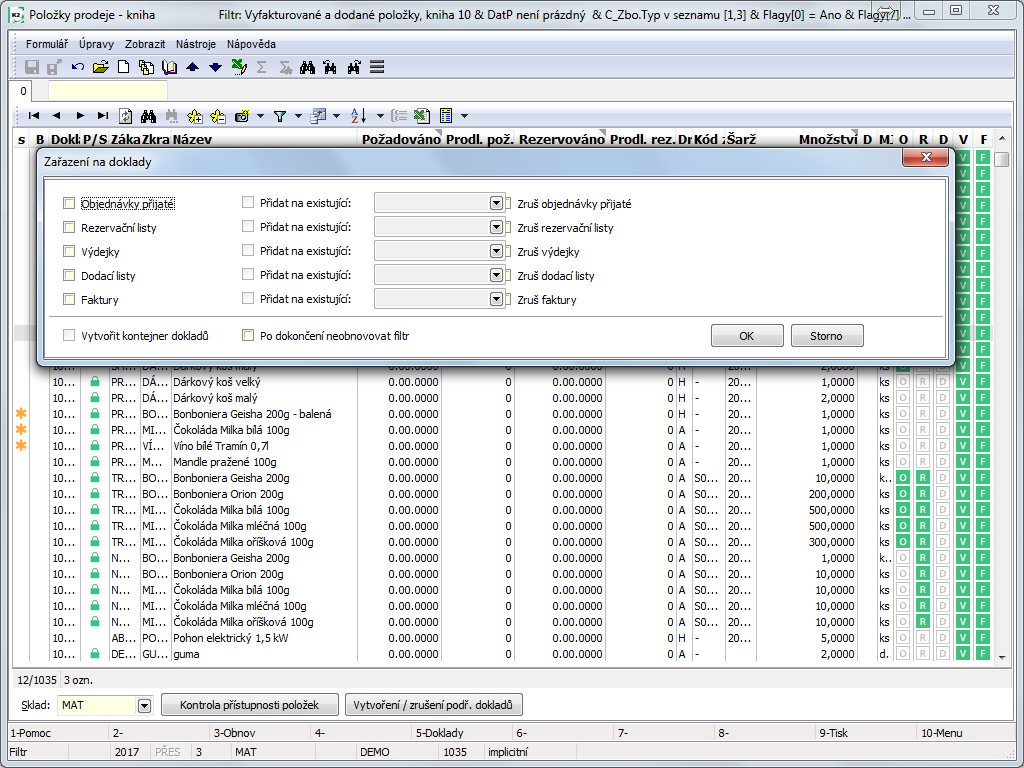The height and width of the screenshot is (768, 1024).
Task: Click the green Excel edit icon in top toolbar
Action: coord(239,67)
